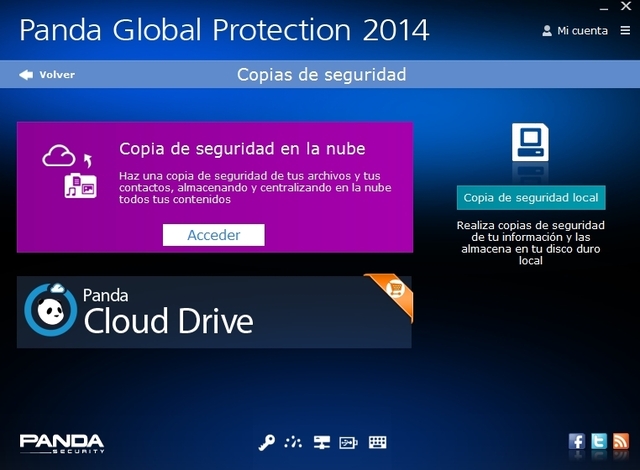Click the Panda Security logo
The width and height of the screenshot is (640, 470).
pyautogui.click(x=62, y=443)
